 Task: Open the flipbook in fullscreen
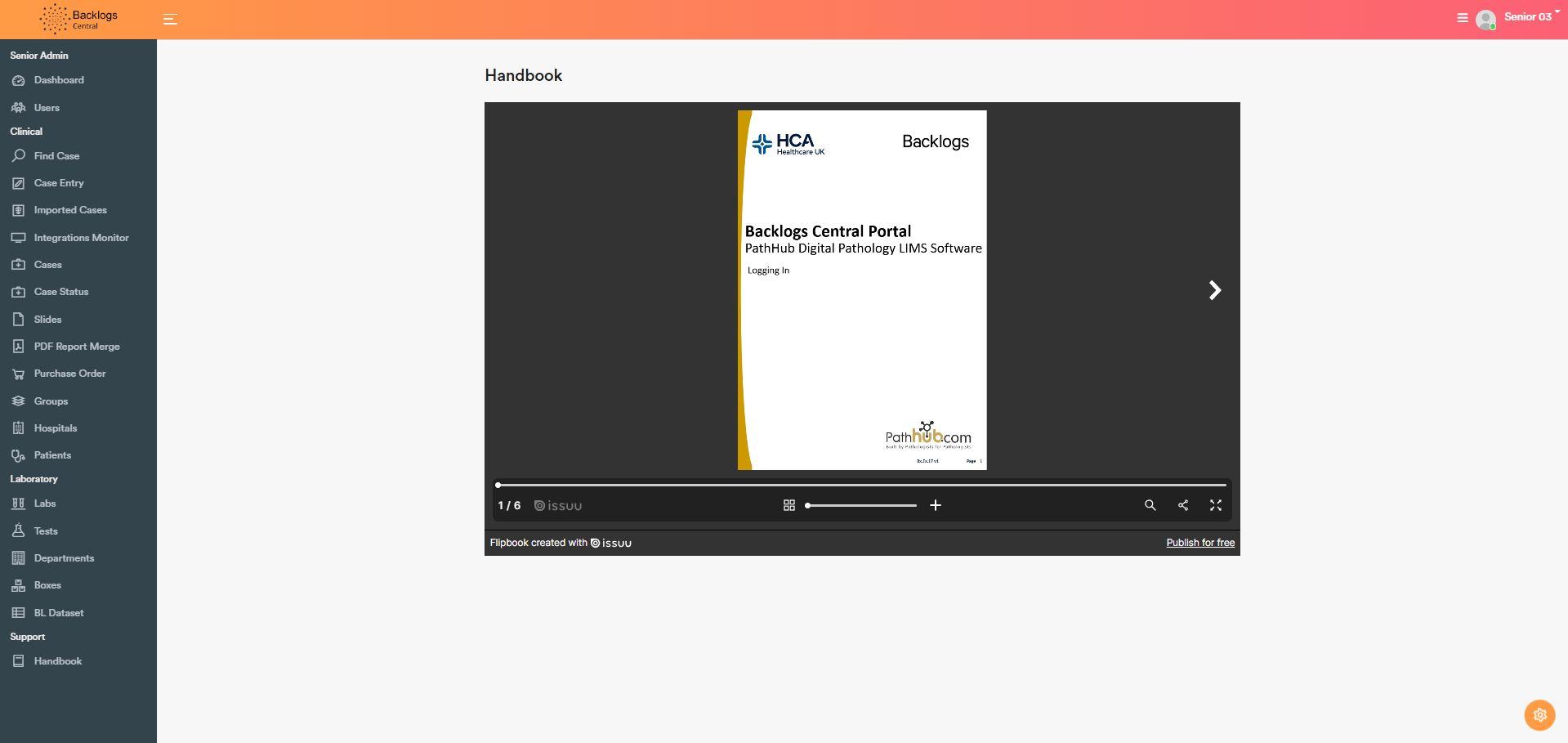pyautogui.click(x=1216, y=505)
